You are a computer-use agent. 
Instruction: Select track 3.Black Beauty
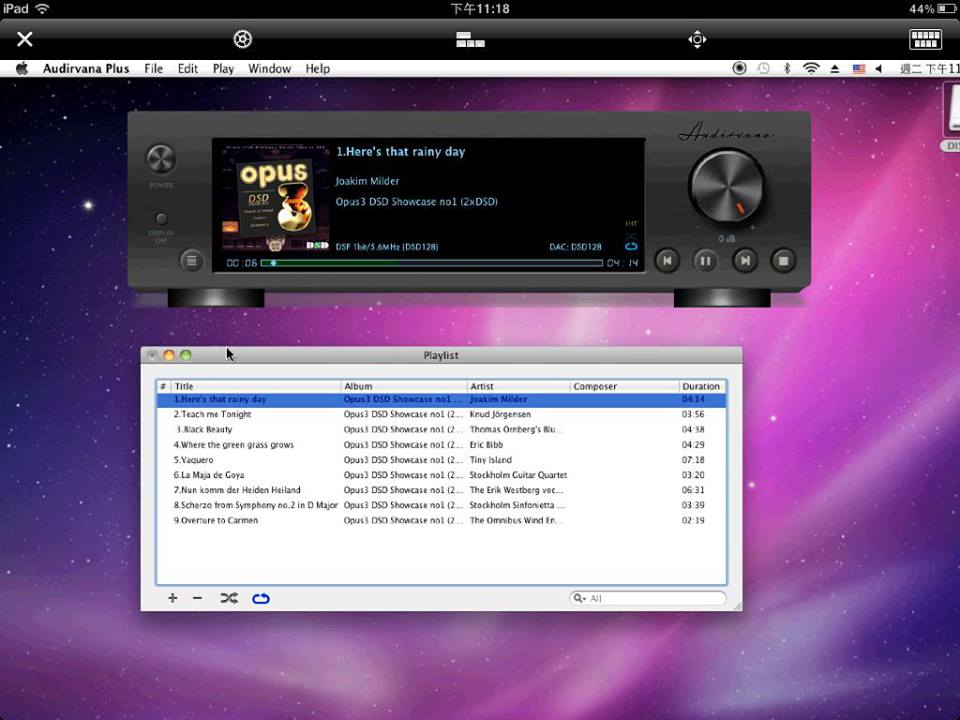tap(441, 430)
